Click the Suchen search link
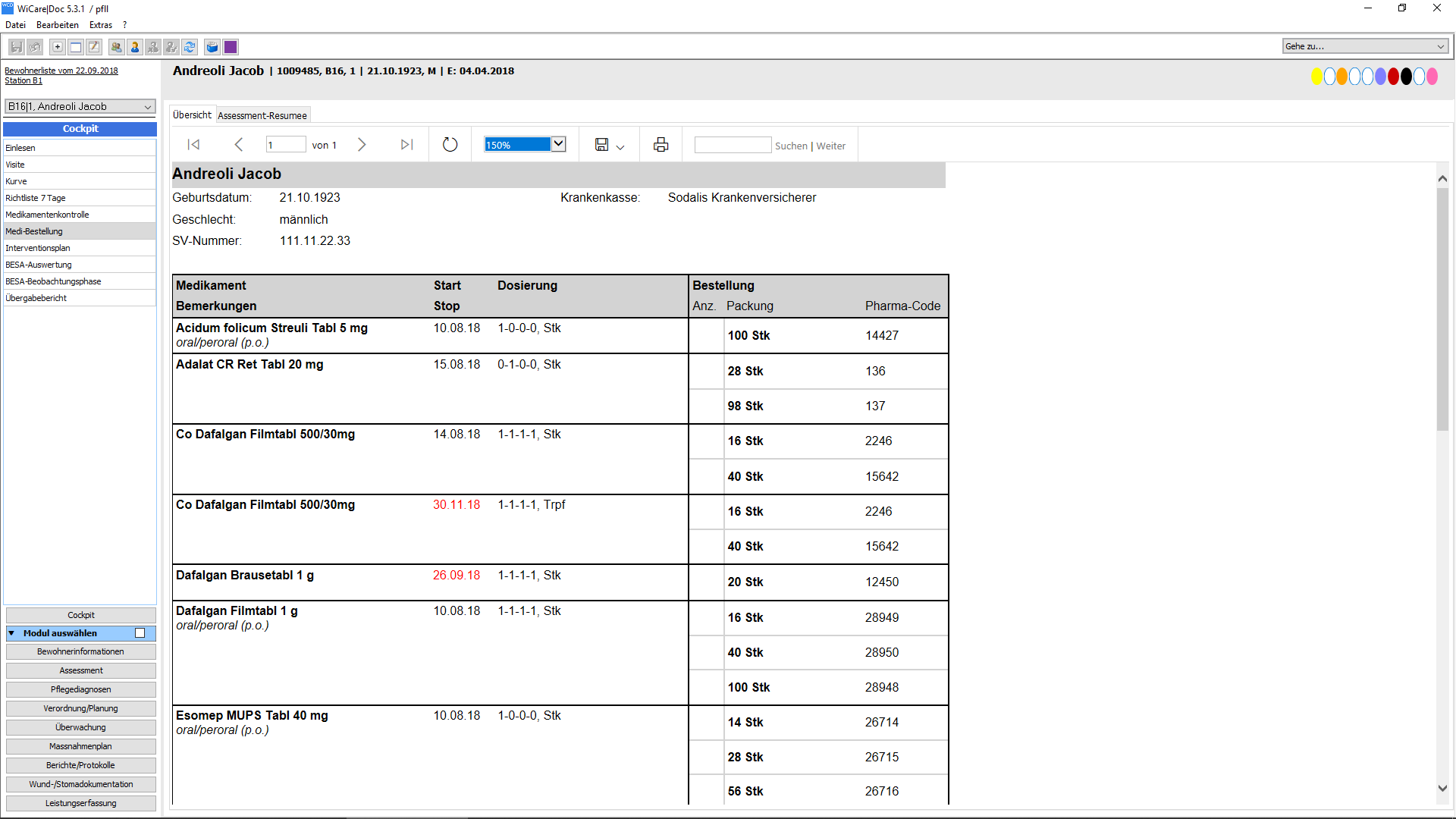The image size is (1456, 819). tap(791, 146)
